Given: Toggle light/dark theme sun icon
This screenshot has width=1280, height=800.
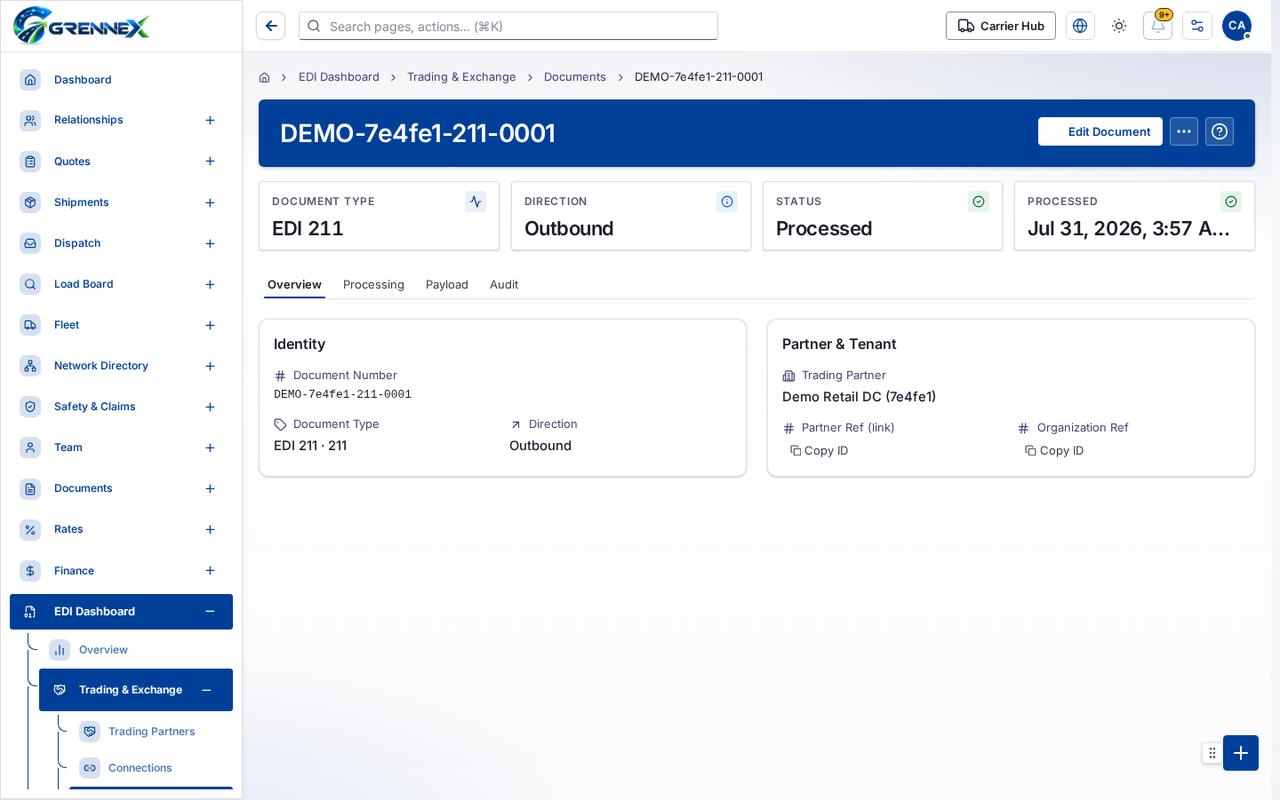Looking at the screenshot, I should click(x=1119, y=26).
